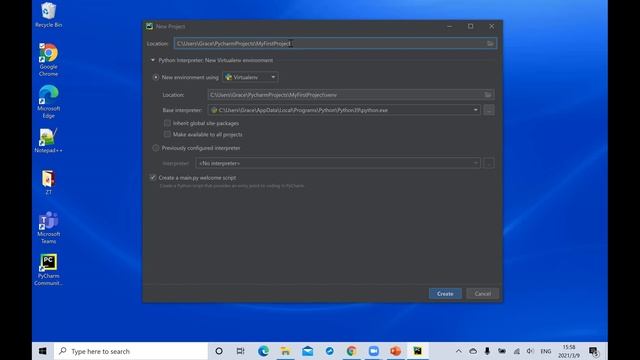The width and height of the screenshot is (640, 360).
Task: Click the ENG language indicator
Action: [546, 351]
